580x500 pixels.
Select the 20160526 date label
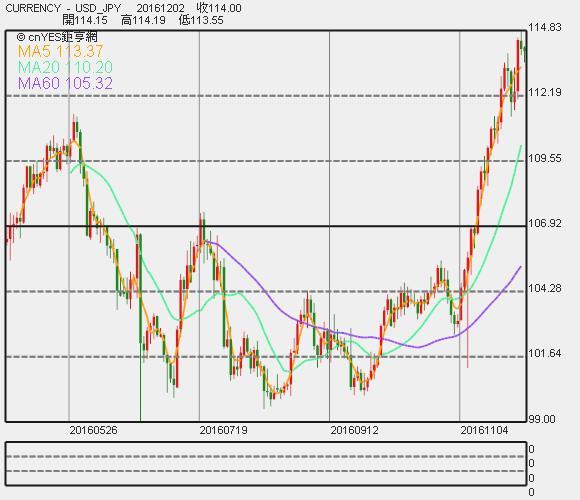tap(93, 430)
